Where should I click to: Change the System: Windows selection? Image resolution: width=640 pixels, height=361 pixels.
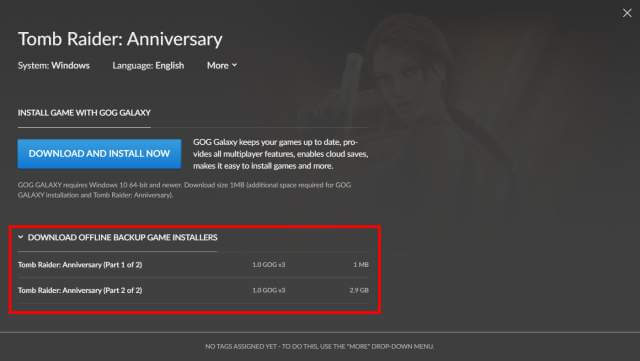pos(53,65)
